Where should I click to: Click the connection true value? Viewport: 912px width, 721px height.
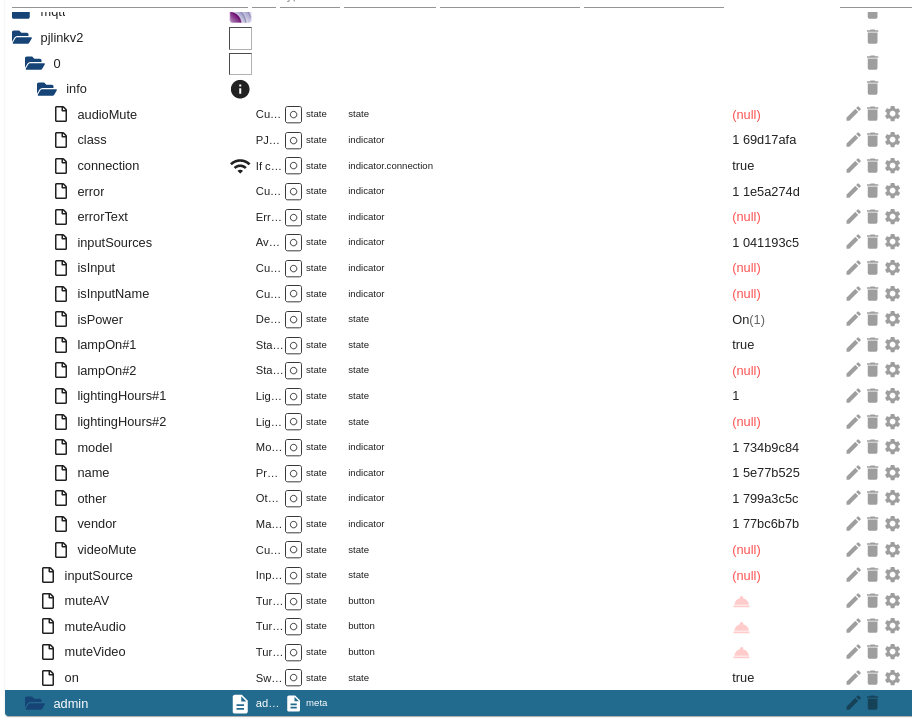(743, 166)
